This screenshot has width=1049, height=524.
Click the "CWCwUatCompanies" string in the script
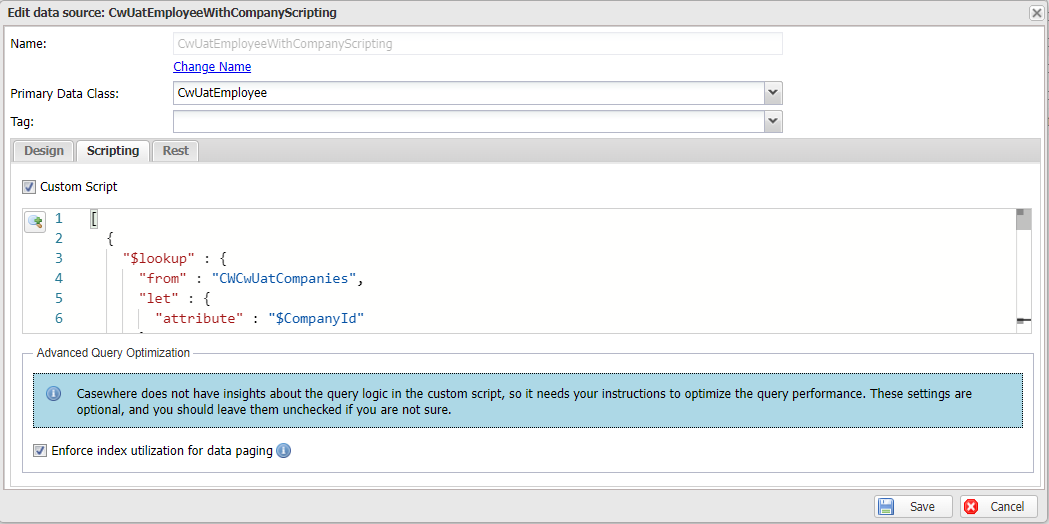click(x=284, y=278)
